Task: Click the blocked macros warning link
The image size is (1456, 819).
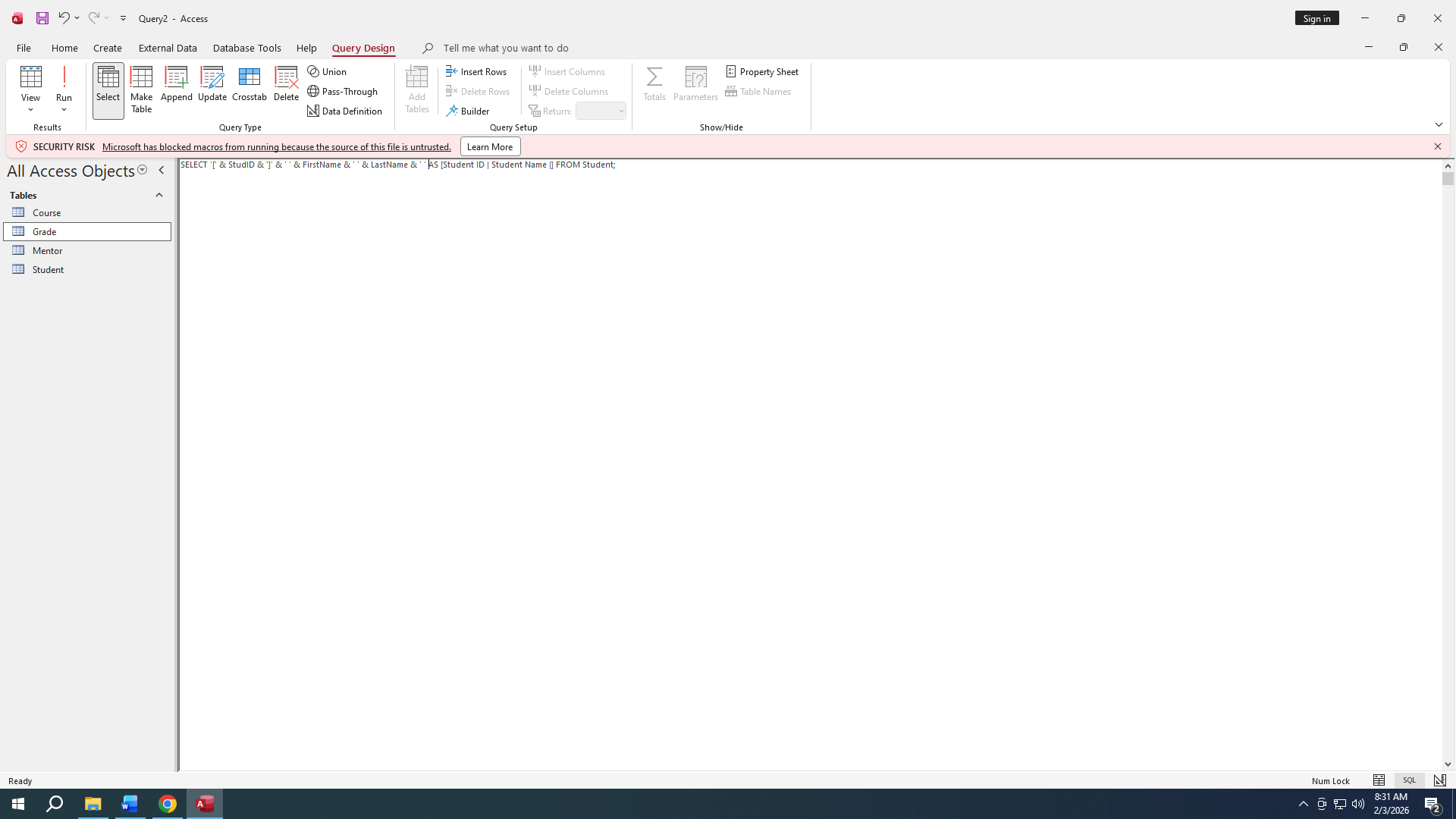Action: point(276,147)
